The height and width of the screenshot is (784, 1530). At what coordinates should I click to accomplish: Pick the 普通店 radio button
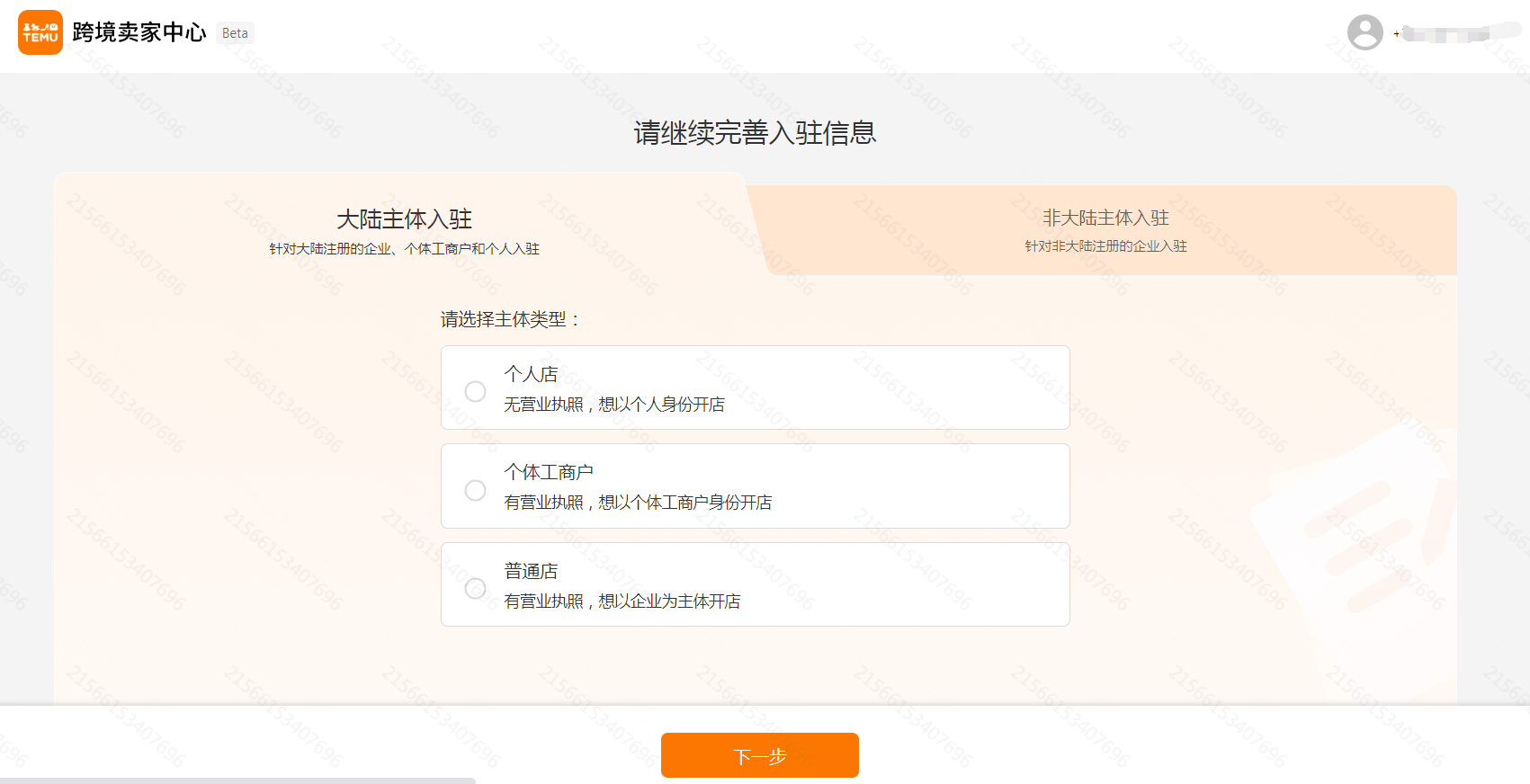(475, 588)
